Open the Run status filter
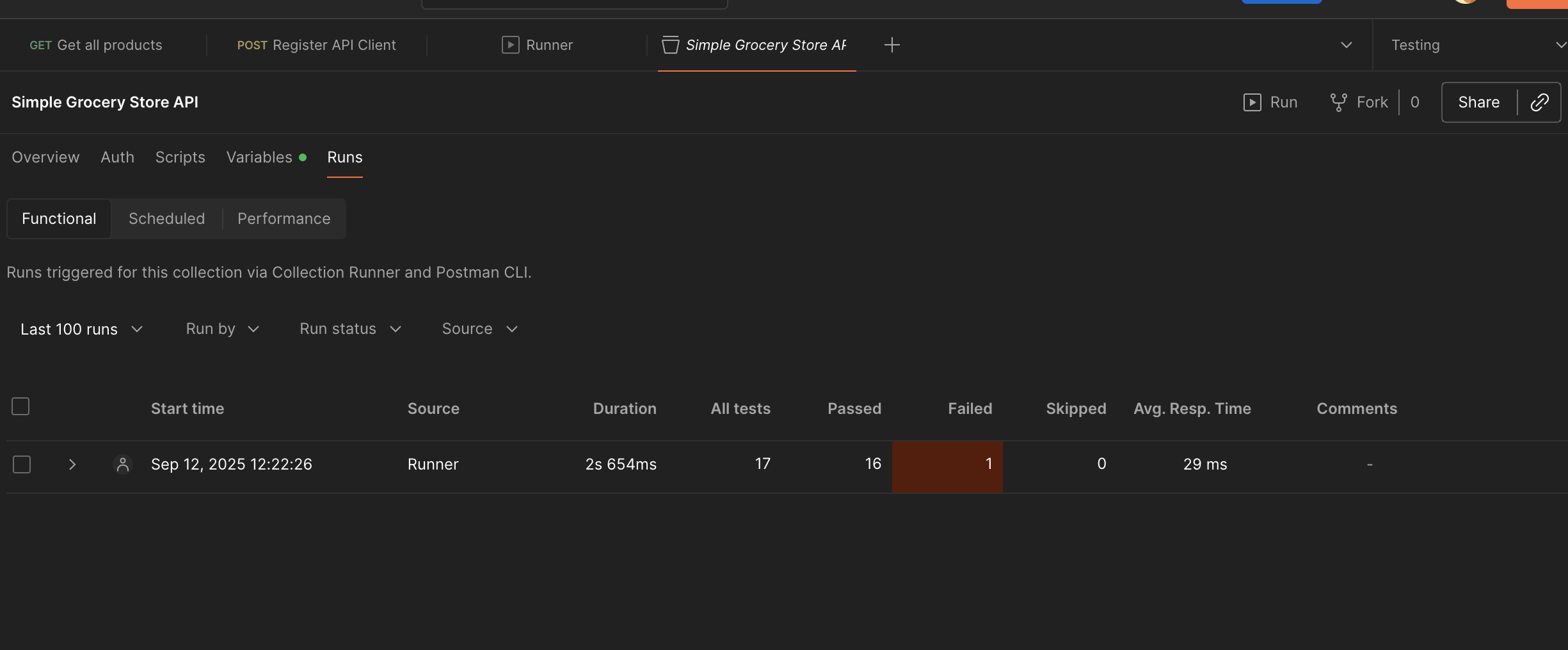 point(350,329)
